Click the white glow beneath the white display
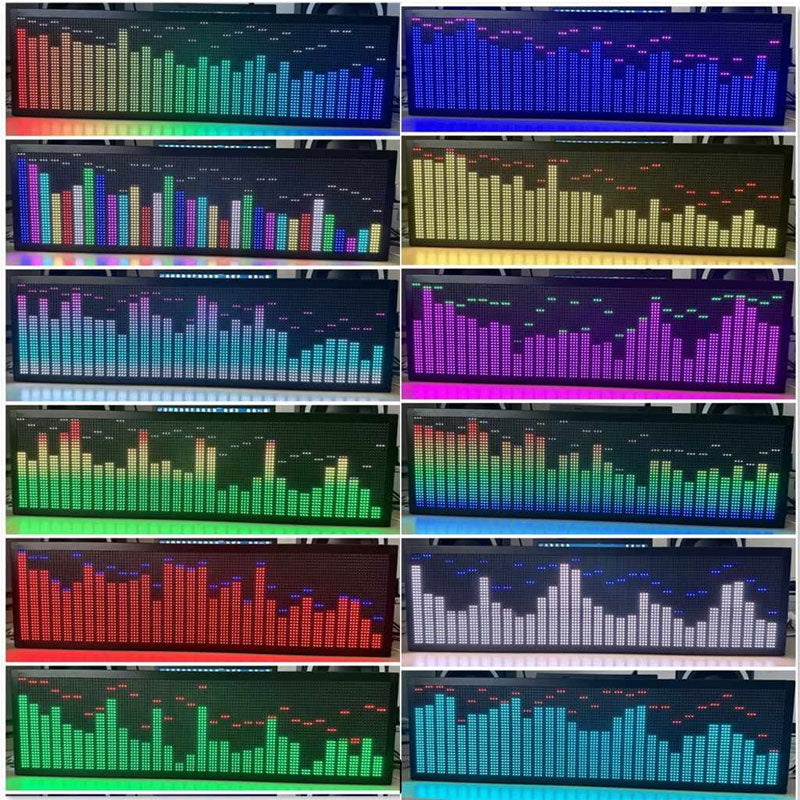 598,659
